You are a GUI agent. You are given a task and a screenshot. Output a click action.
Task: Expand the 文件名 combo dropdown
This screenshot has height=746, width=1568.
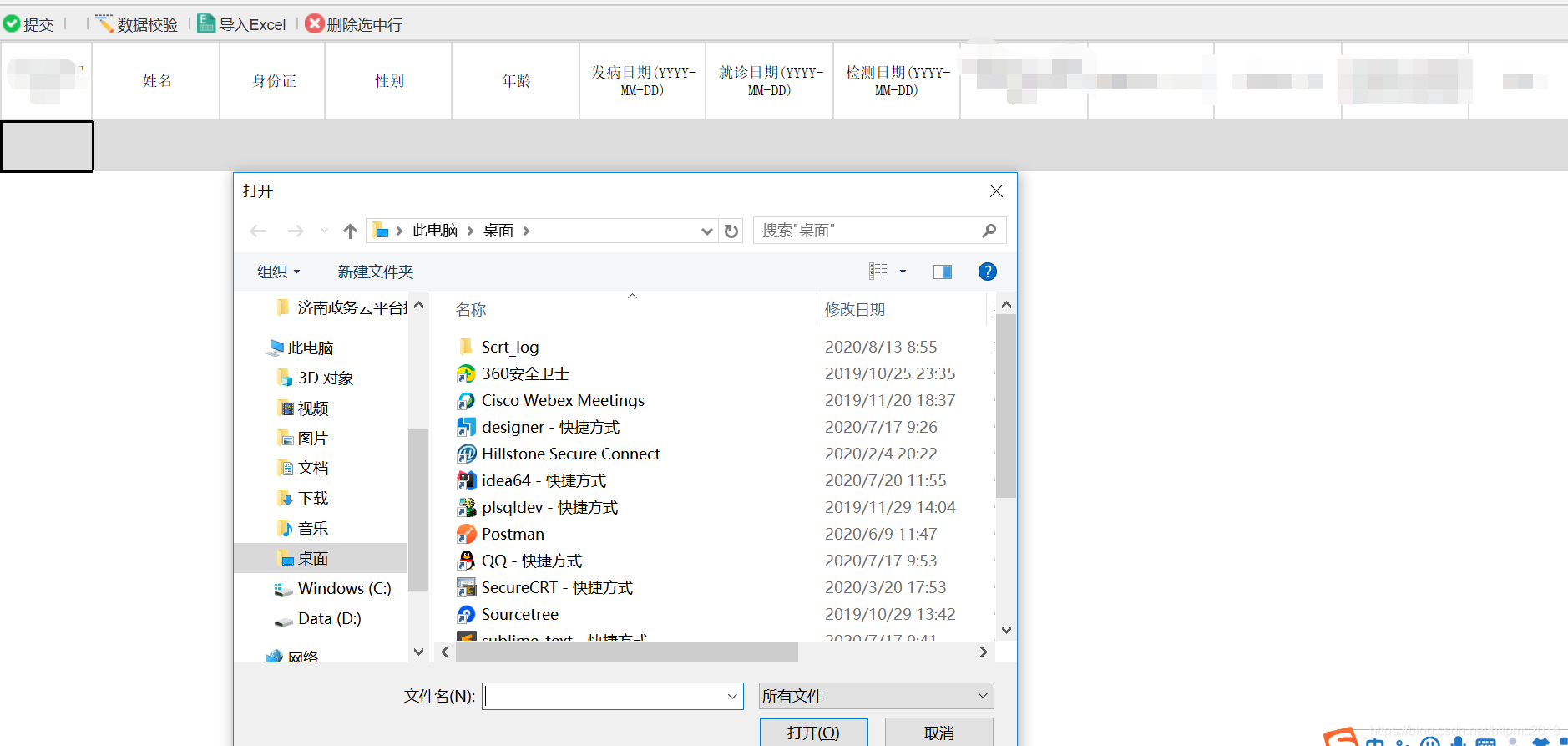click(x=732, y=696)
